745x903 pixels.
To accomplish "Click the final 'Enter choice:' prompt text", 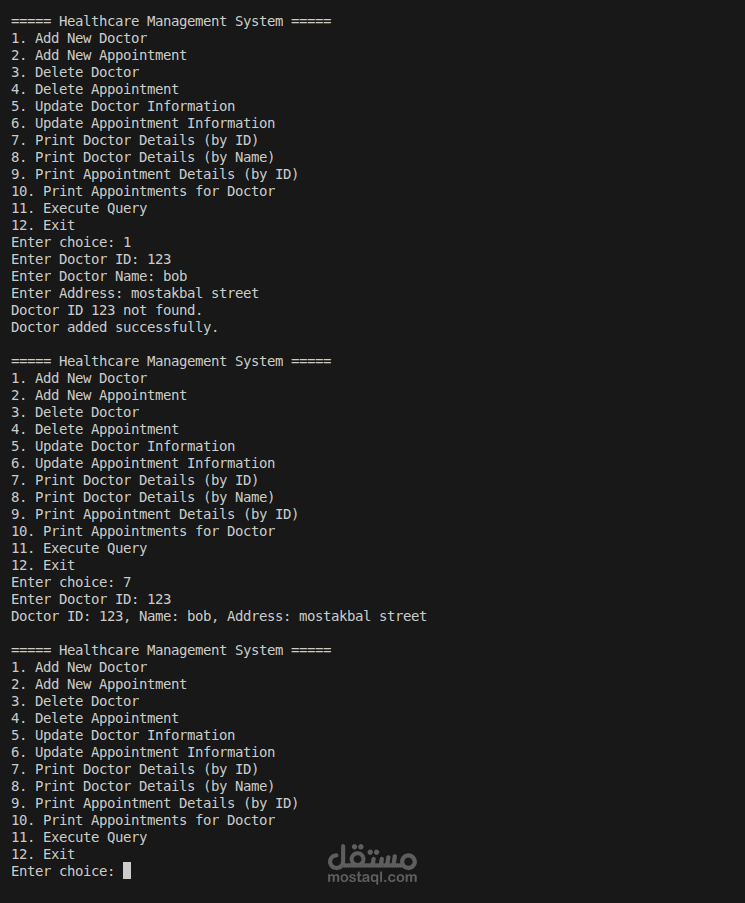I will pos(62,871).
